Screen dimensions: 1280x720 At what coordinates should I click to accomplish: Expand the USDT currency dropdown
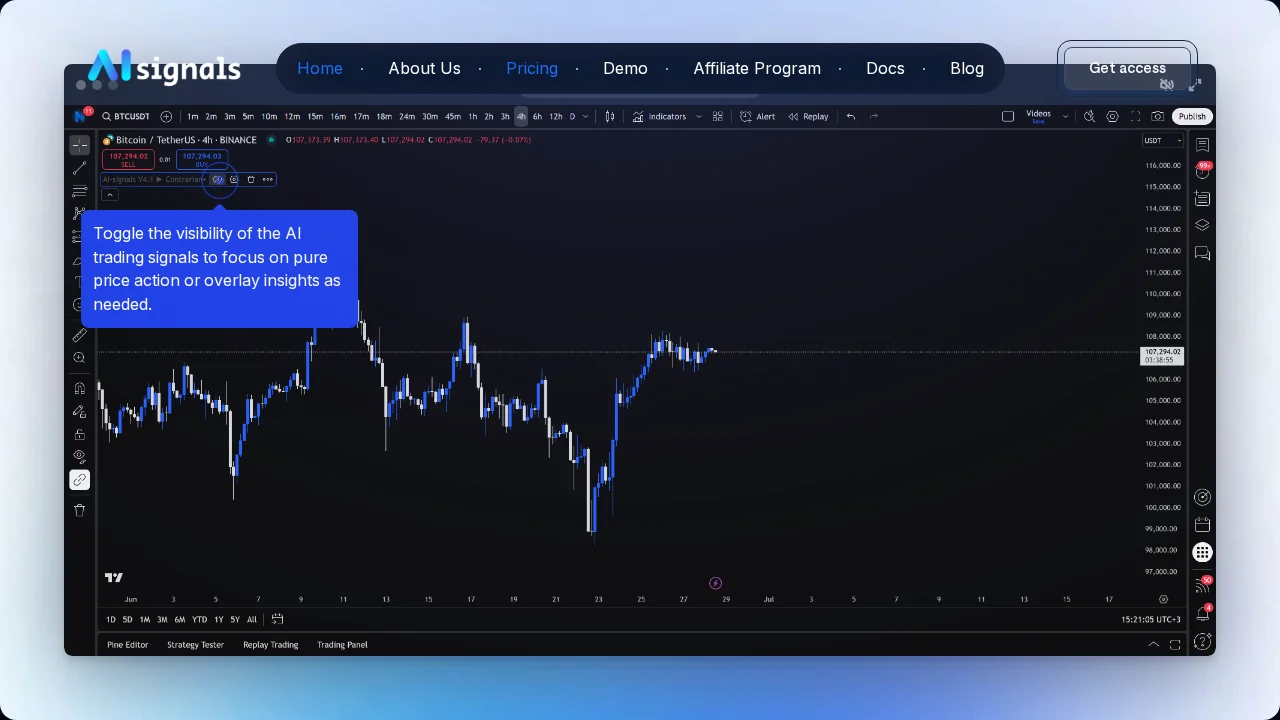(1163, 140)
